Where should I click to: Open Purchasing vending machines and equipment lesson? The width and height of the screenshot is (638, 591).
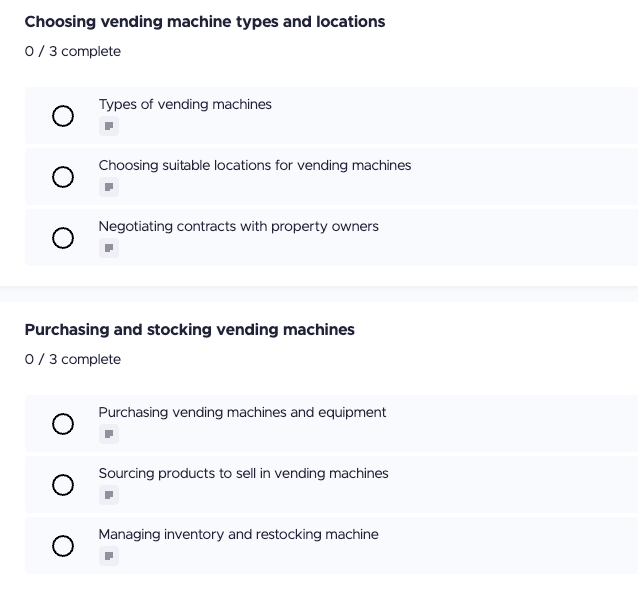(242, 412)
